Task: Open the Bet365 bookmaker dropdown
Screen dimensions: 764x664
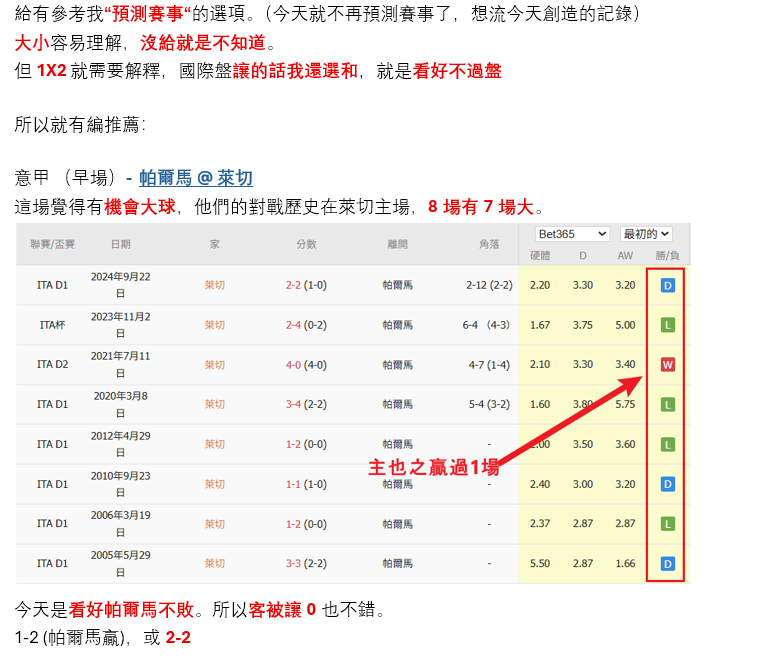Action: pos(572,234)
